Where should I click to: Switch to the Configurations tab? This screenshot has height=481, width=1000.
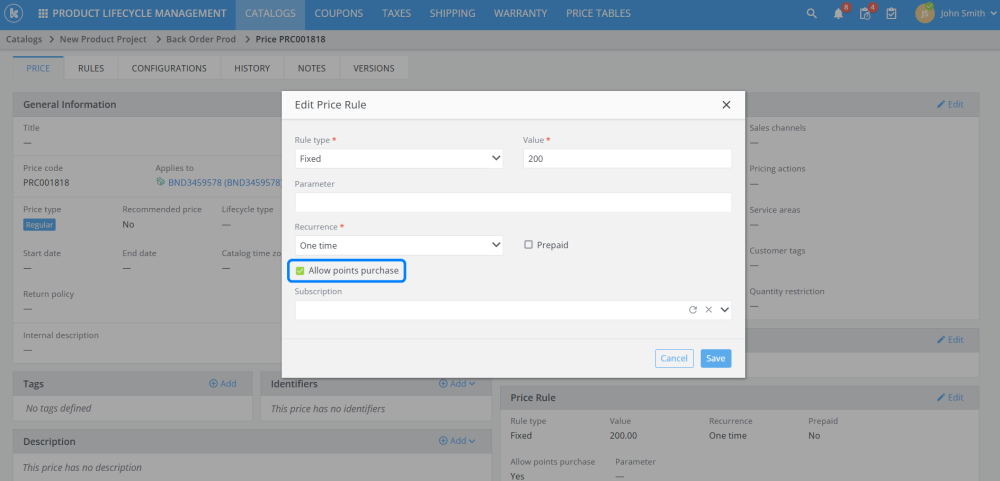pos(169,68)
